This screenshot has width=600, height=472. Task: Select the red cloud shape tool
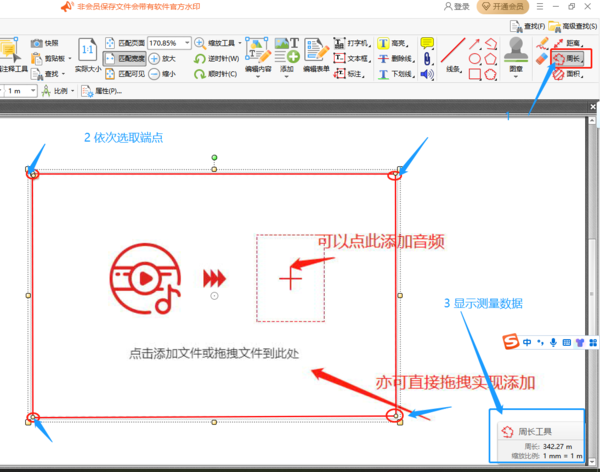tap(491, 74)
